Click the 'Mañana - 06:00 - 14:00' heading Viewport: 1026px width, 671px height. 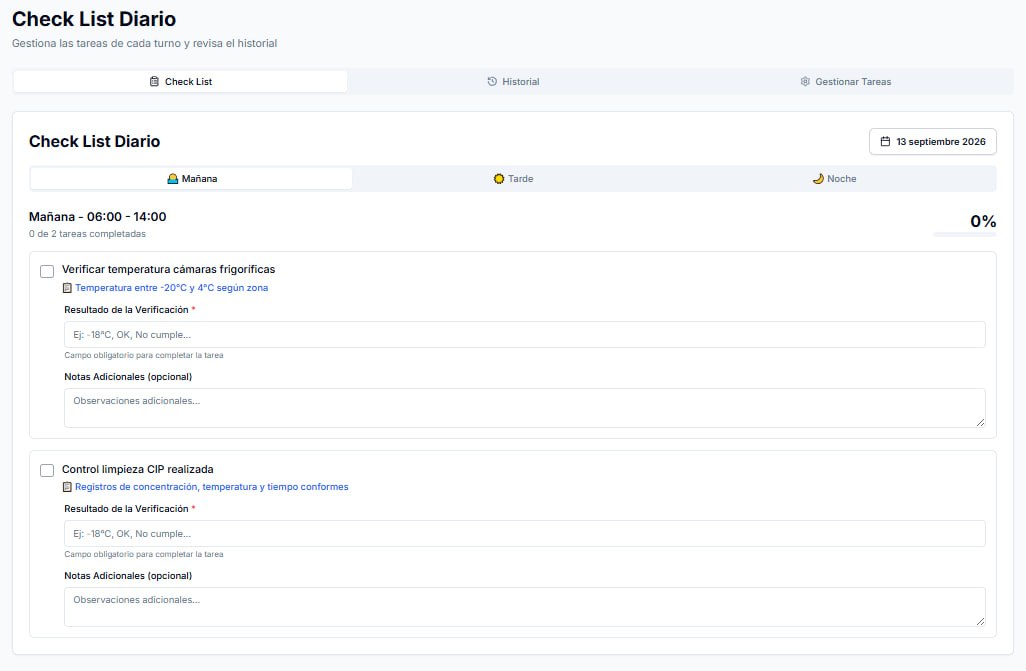(x=97, y=217)
